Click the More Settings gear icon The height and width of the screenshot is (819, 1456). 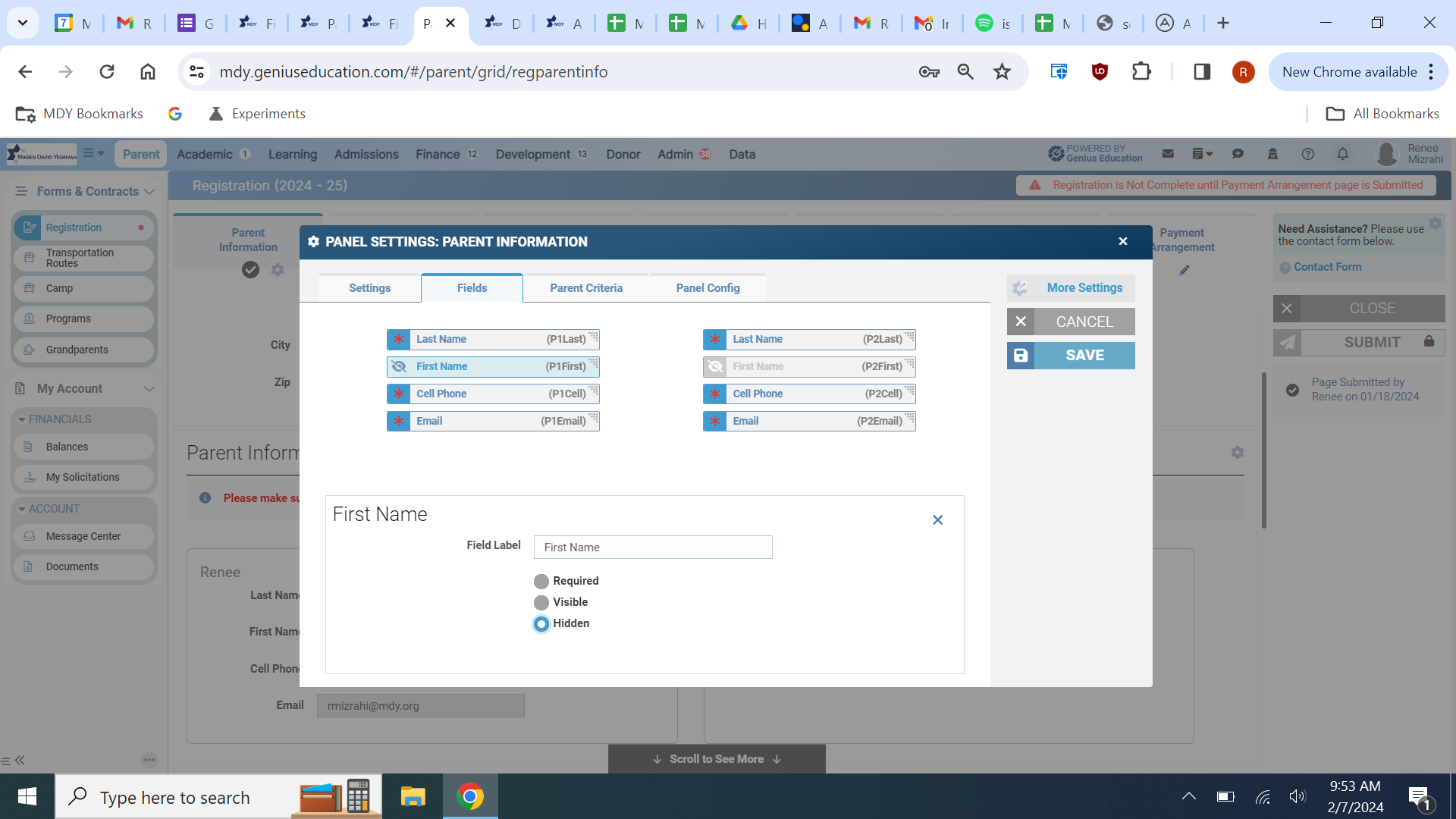click(x=1020, y=288)
